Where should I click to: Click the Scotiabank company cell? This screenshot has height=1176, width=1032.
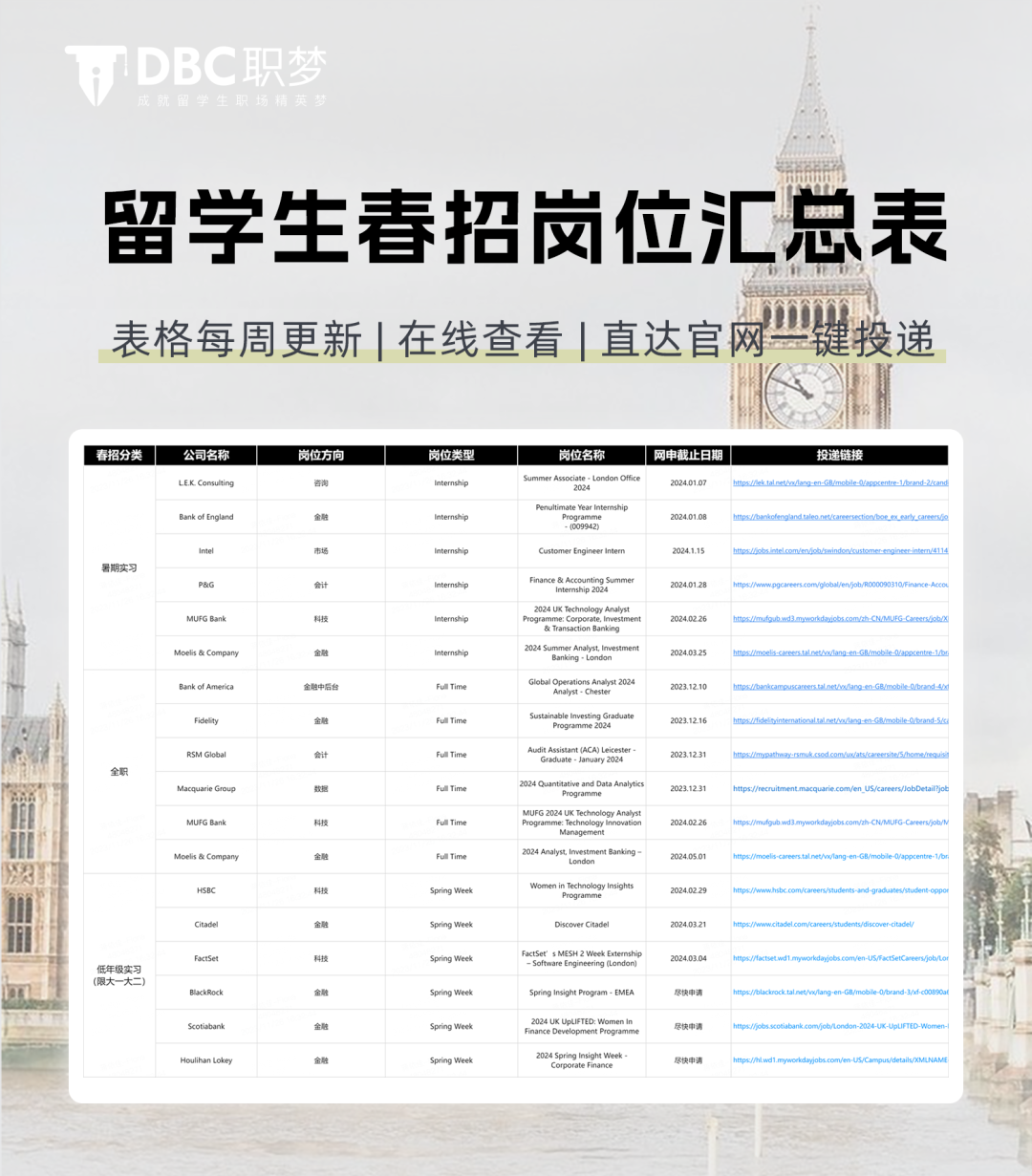(206, 1027)
